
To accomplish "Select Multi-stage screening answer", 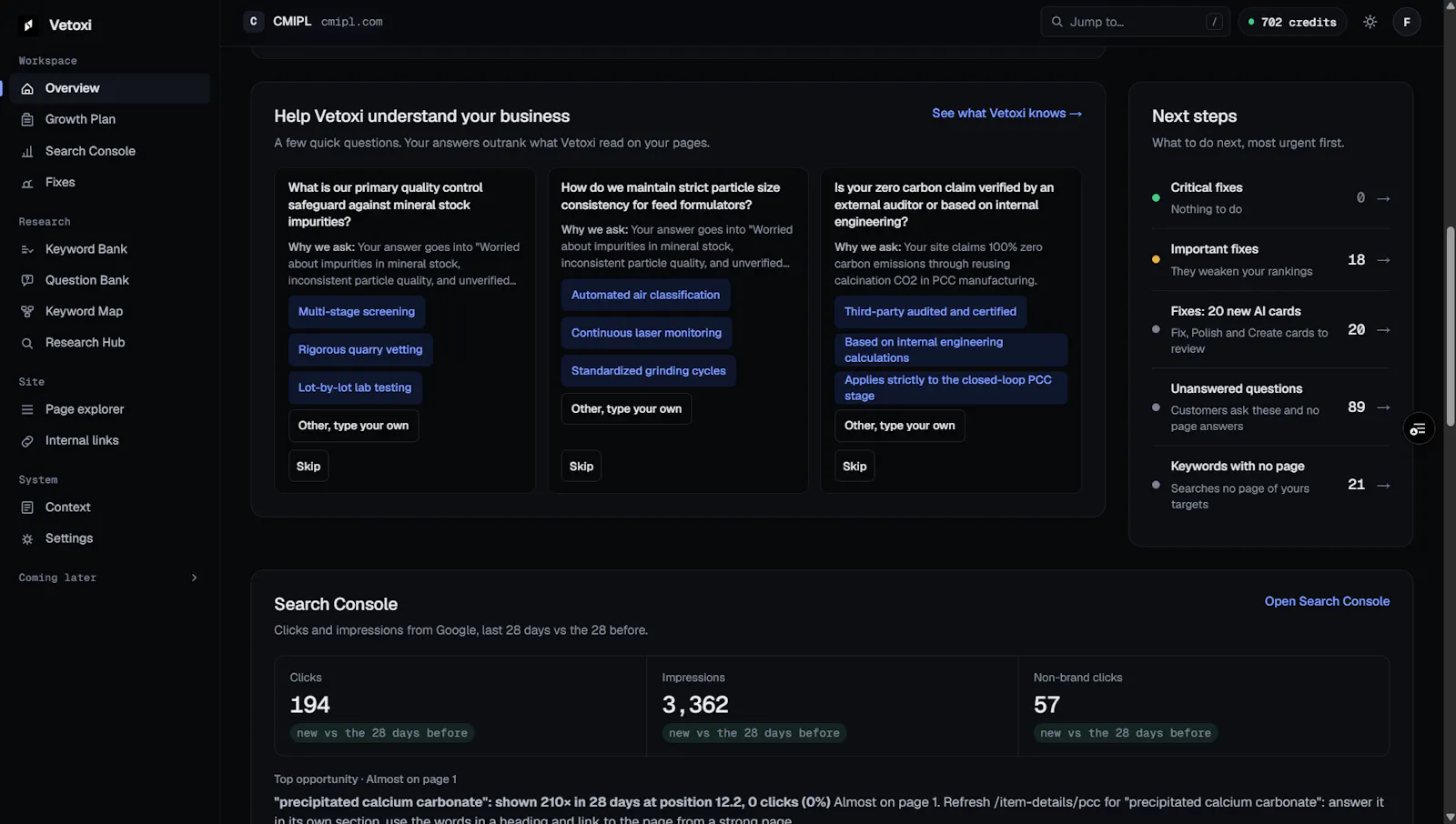I will (357, 312).
